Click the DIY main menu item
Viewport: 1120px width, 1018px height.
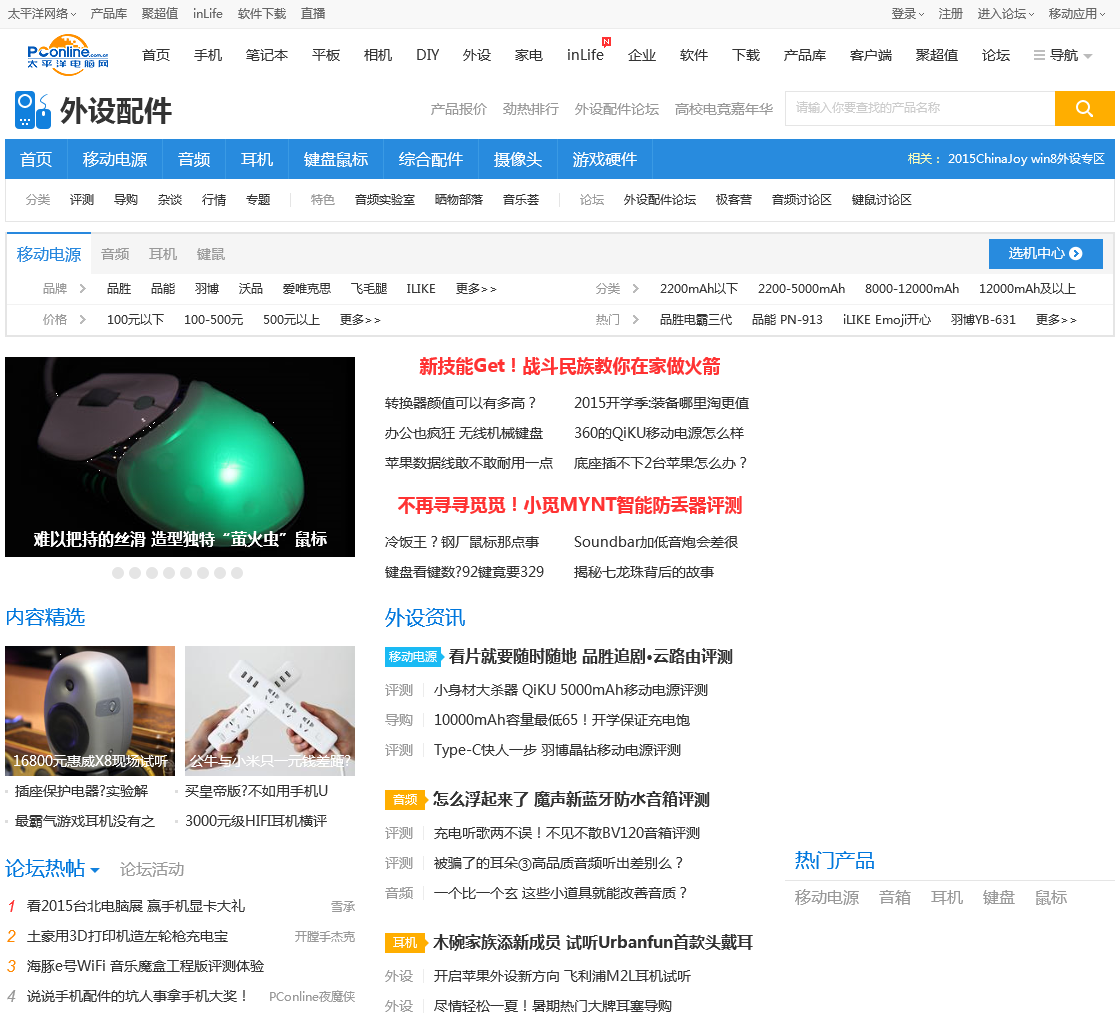[x=427, y=55]
